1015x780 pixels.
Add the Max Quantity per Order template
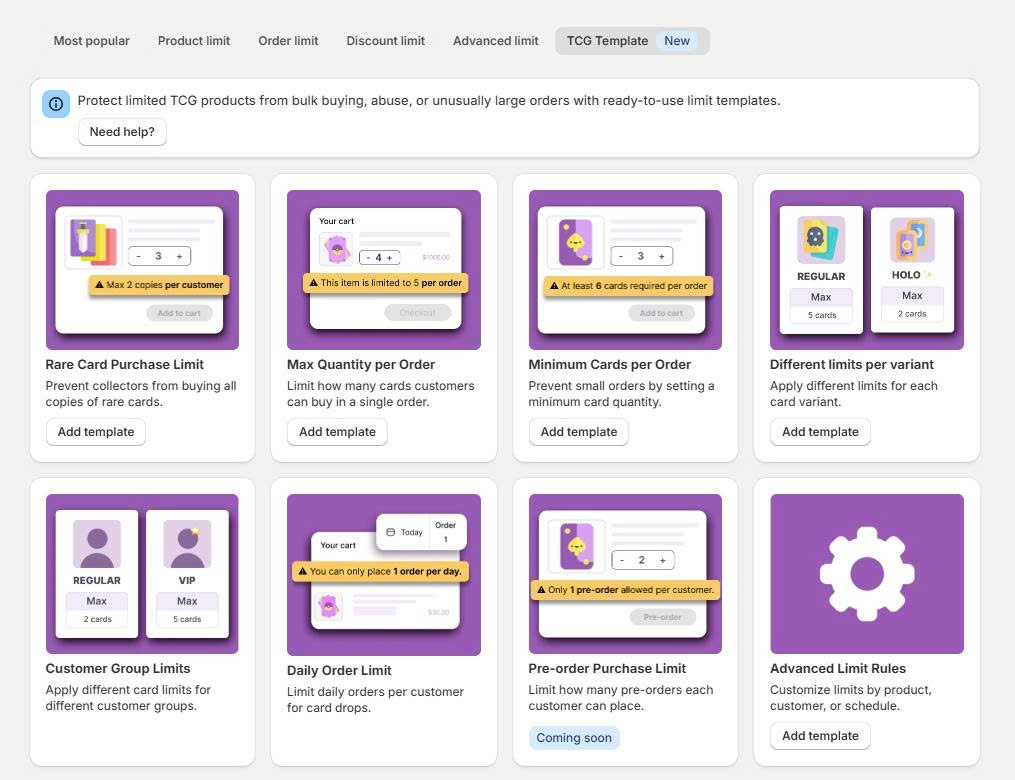pos(337,432)
